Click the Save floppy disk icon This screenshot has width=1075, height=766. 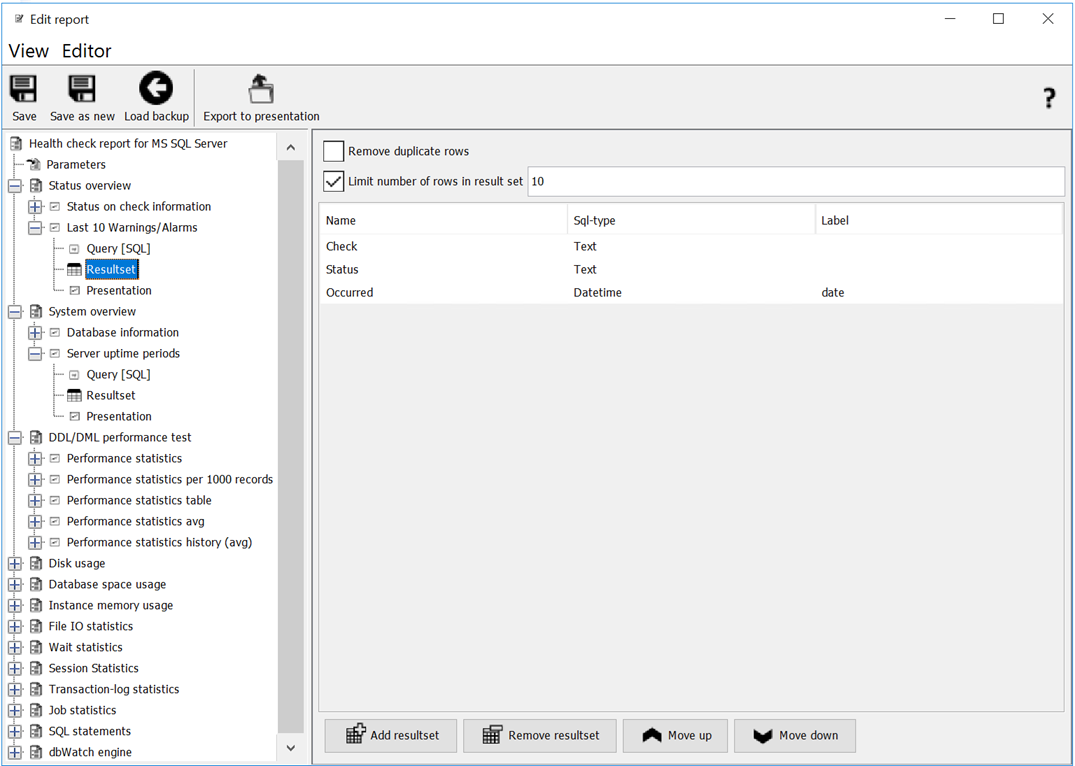(x=23, y=89)
